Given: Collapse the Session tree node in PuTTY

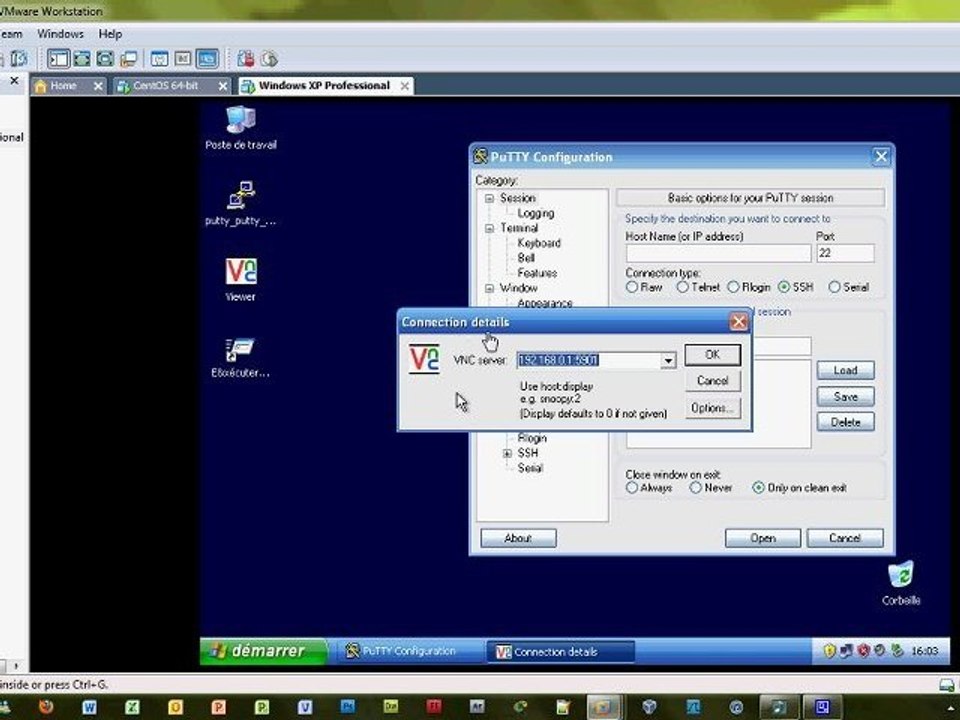Looking at the screenshot, I should [x=489, y=198].
